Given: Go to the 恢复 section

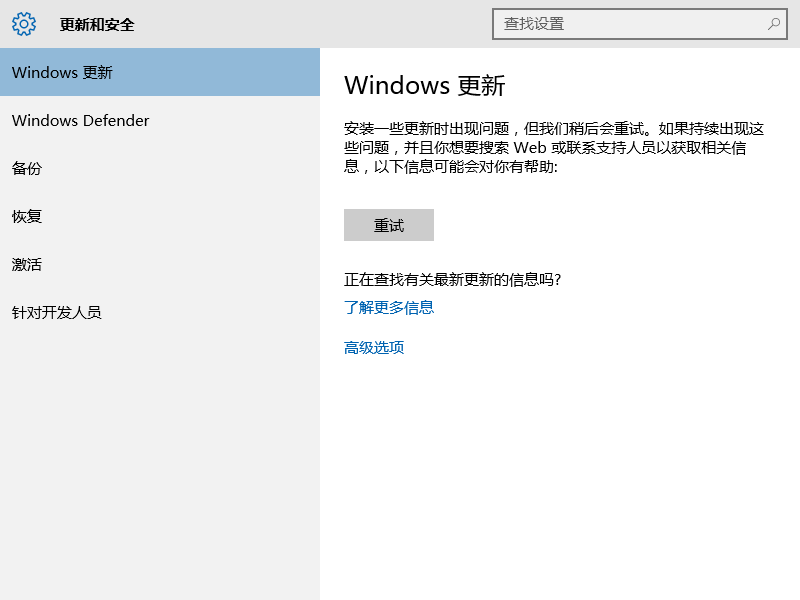Looking at the screenshot, I should 160,216.
